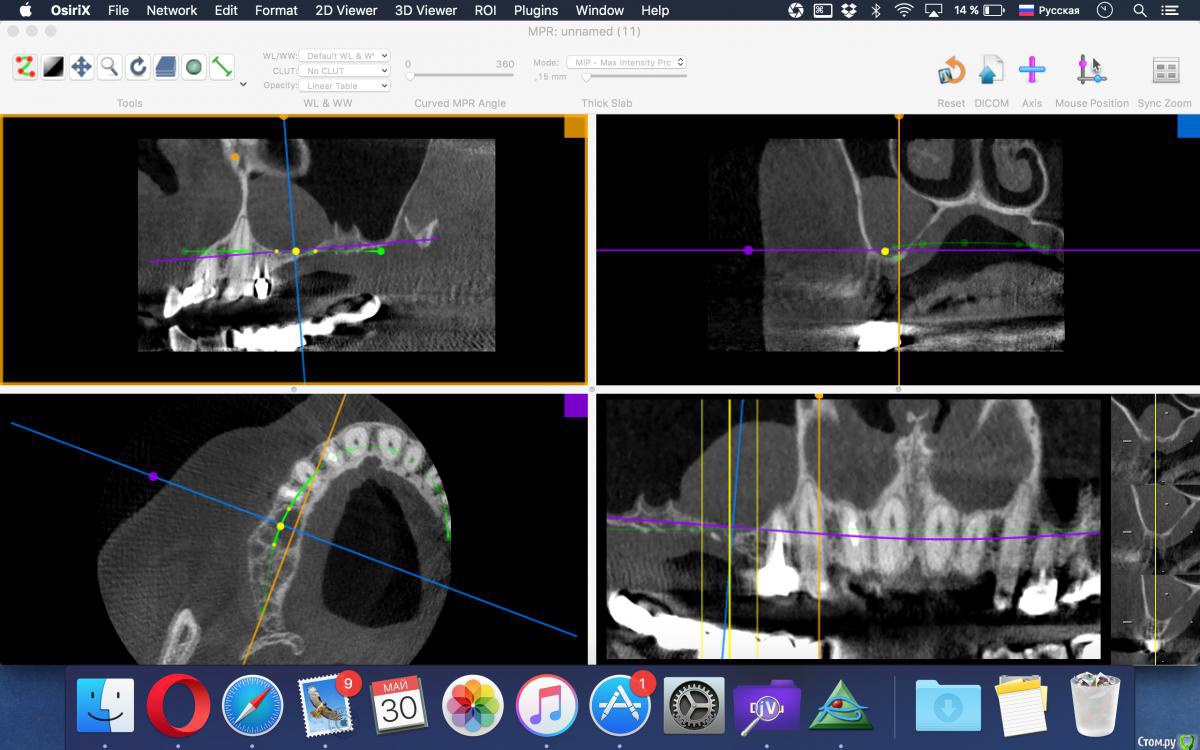Toggle Mouse Position display
The image size is (1200, 750).
click(x=1090, y=71)
